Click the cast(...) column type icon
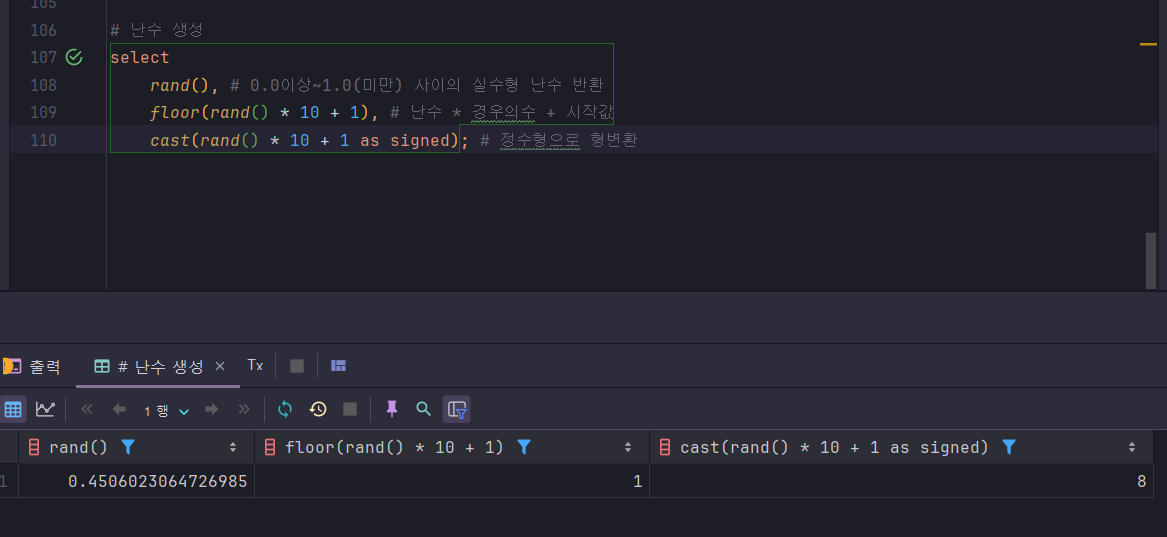 665,447
